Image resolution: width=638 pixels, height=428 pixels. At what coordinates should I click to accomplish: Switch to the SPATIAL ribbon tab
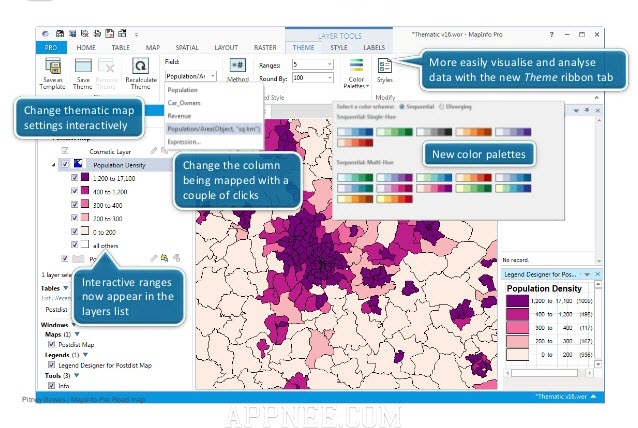point(187,48)
